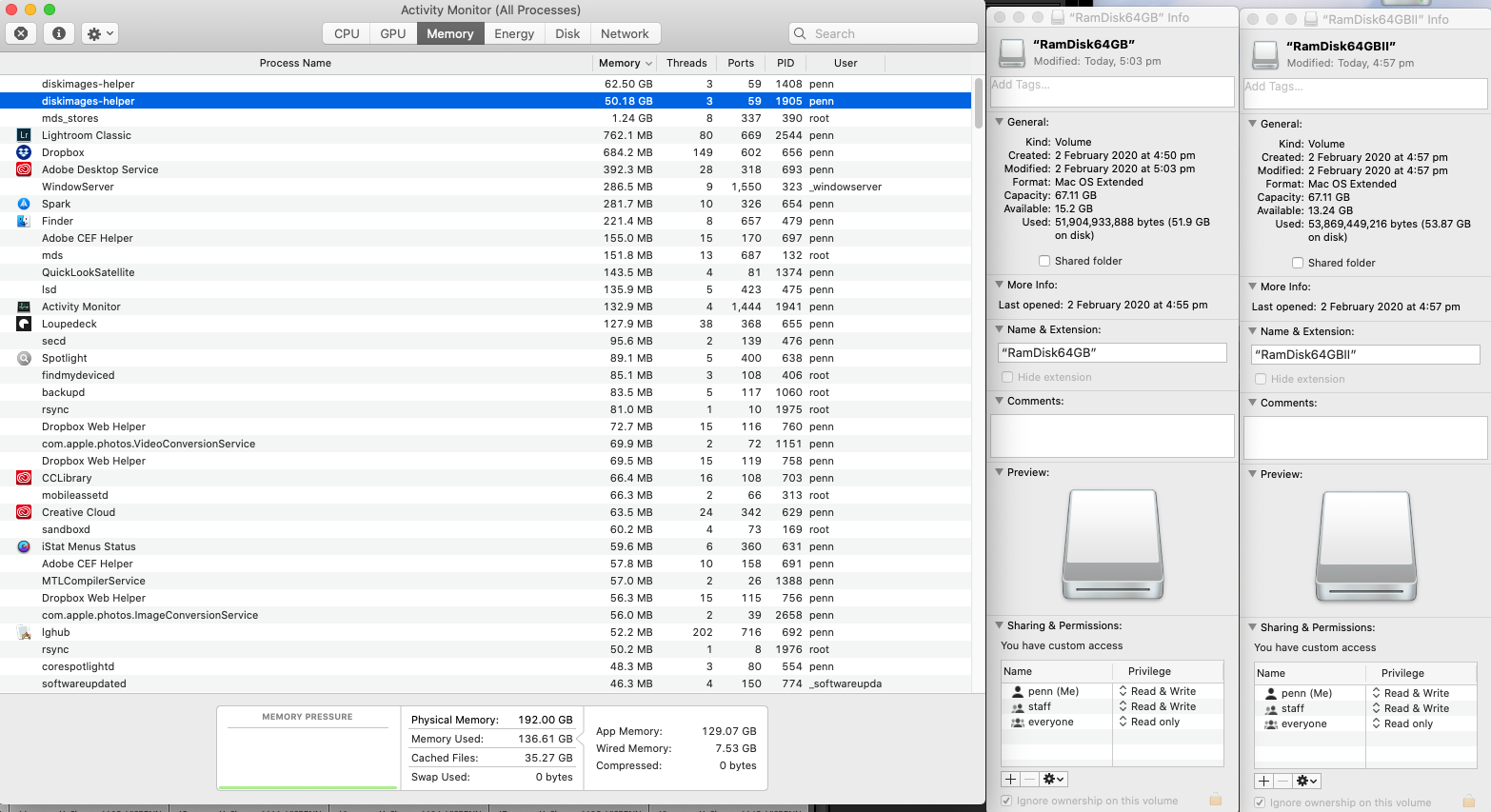Screen dimensions: 1491x812
Task: Toggle Shared folder in RamDisk64GBII Info
Action: (x=1298, y=263)
